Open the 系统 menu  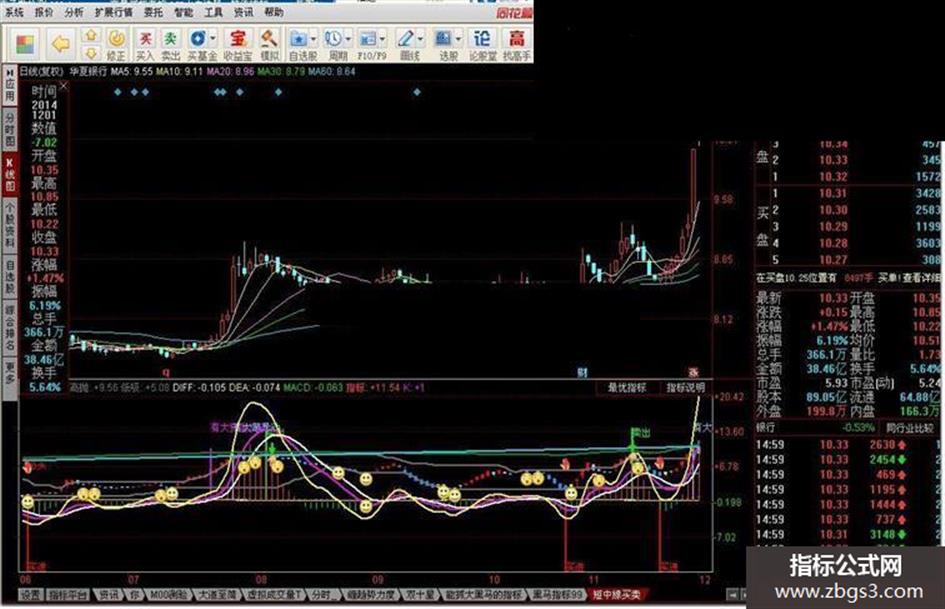(14, 12)
